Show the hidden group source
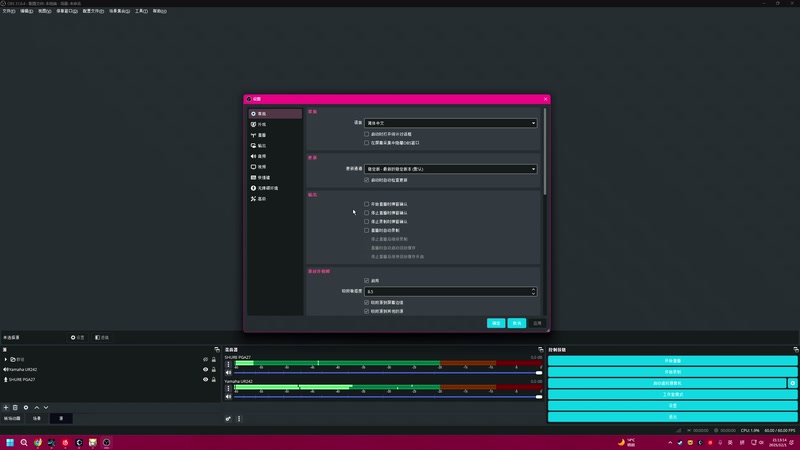The width and height of the screenshot is (800, 450). pyautogui.click(x=206, y=360)
